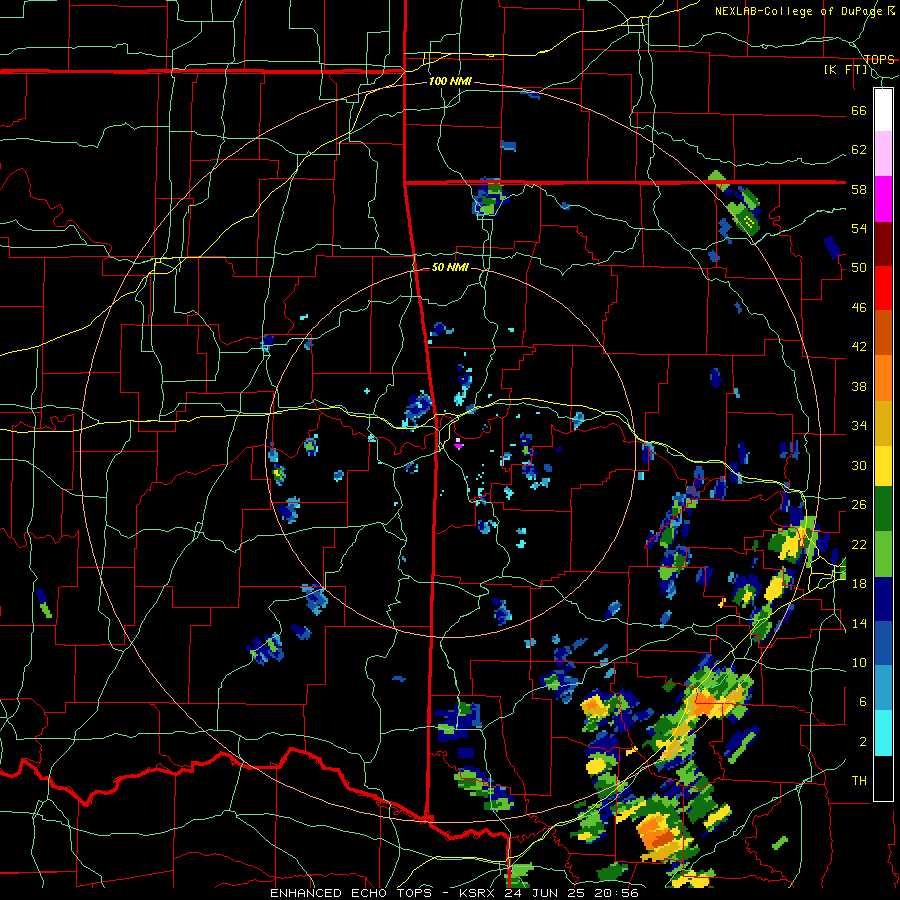The width and height of the screenshot is (900, 900).
Task: Click the cyan swatch in the legend
Action: 883,732
